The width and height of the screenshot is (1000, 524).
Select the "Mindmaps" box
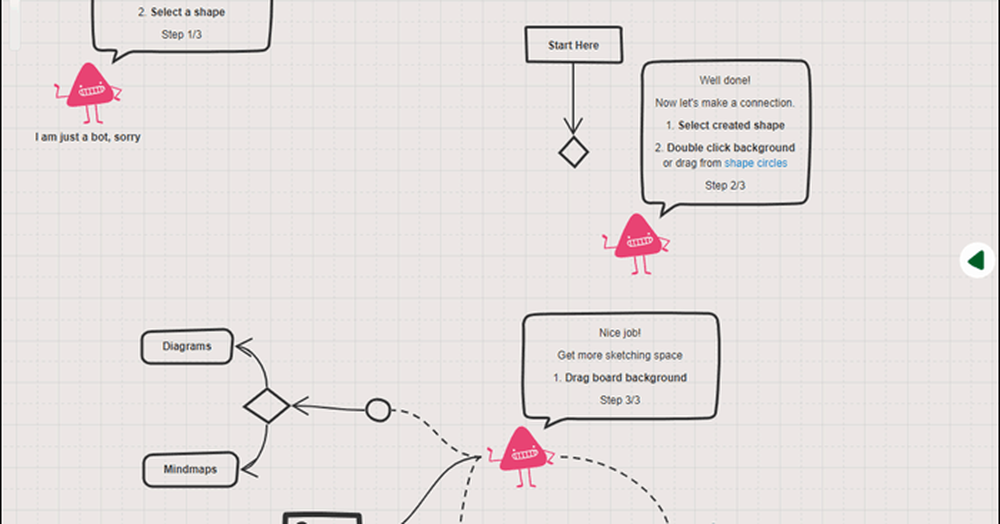(x=189, y=468)
